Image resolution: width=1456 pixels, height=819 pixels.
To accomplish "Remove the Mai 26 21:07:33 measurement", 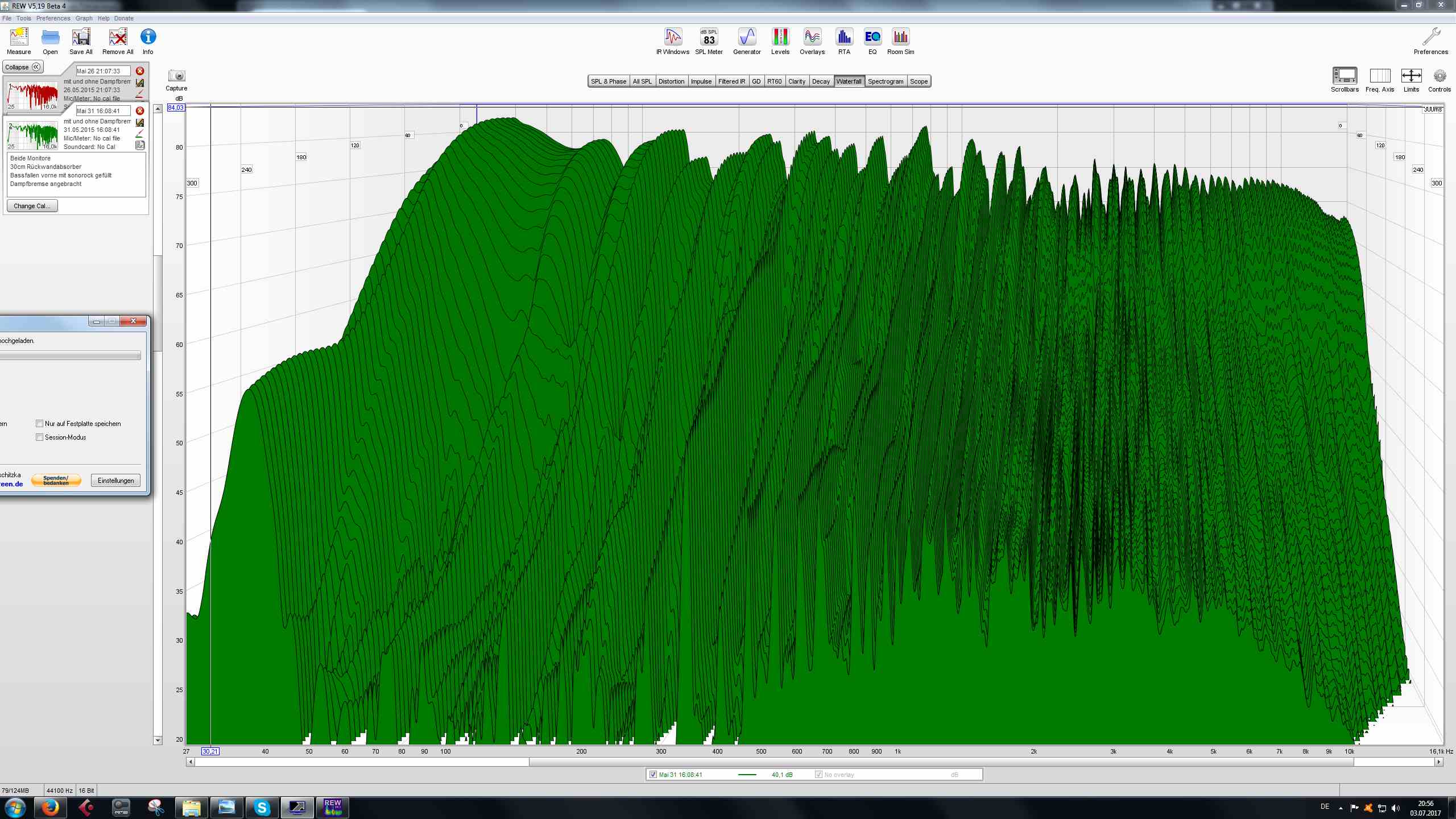I will (140, 71).
